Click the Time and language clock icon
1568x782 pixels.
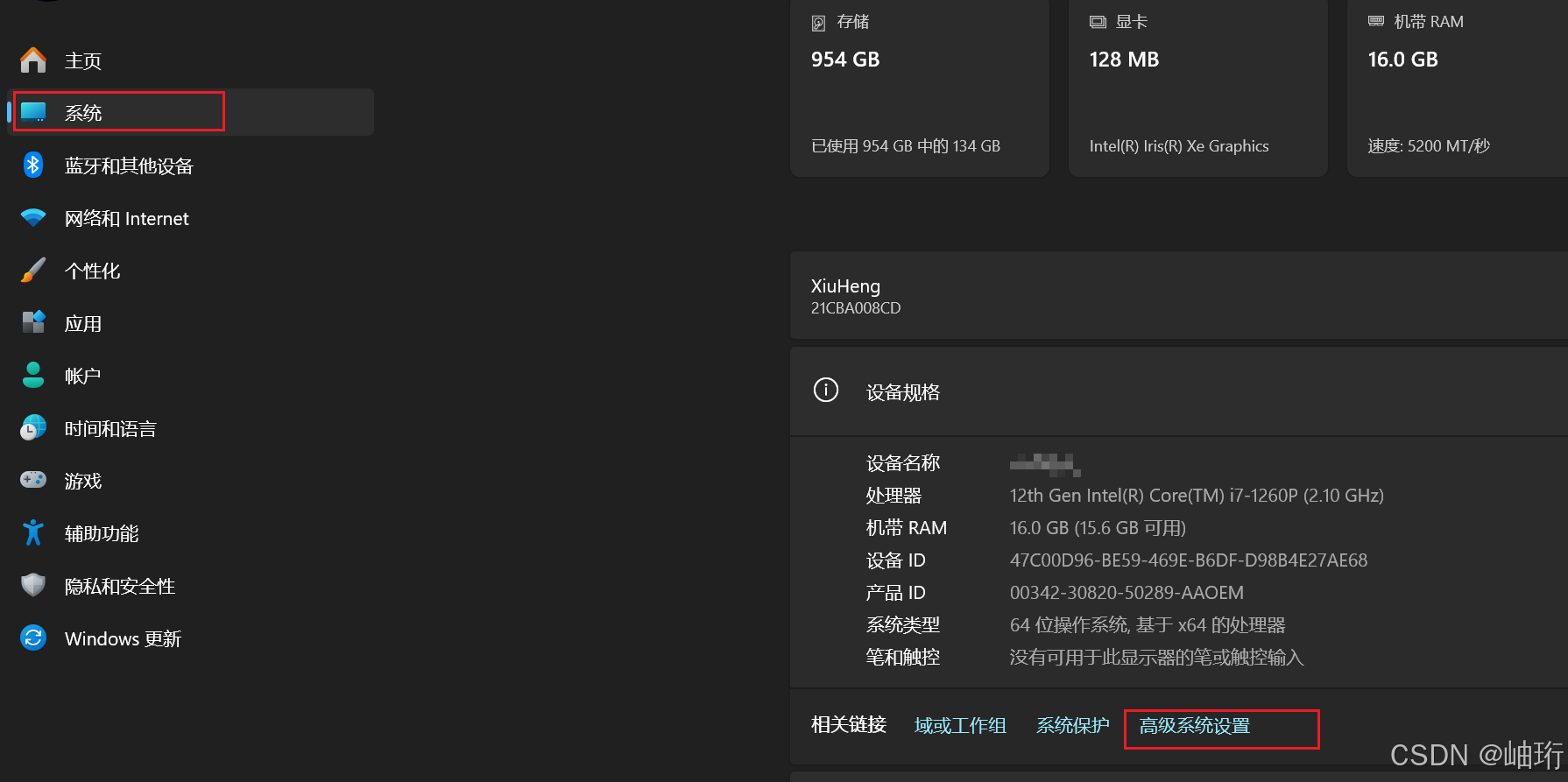click(x=33, y=427)
